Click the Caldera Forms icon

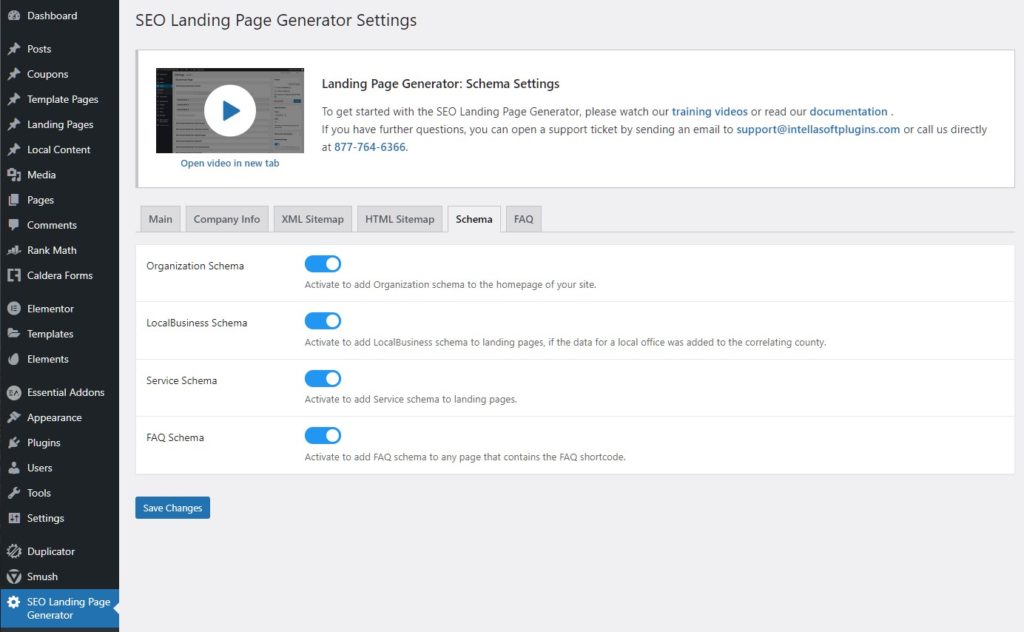pyautogui.click(x=14, y=275)
